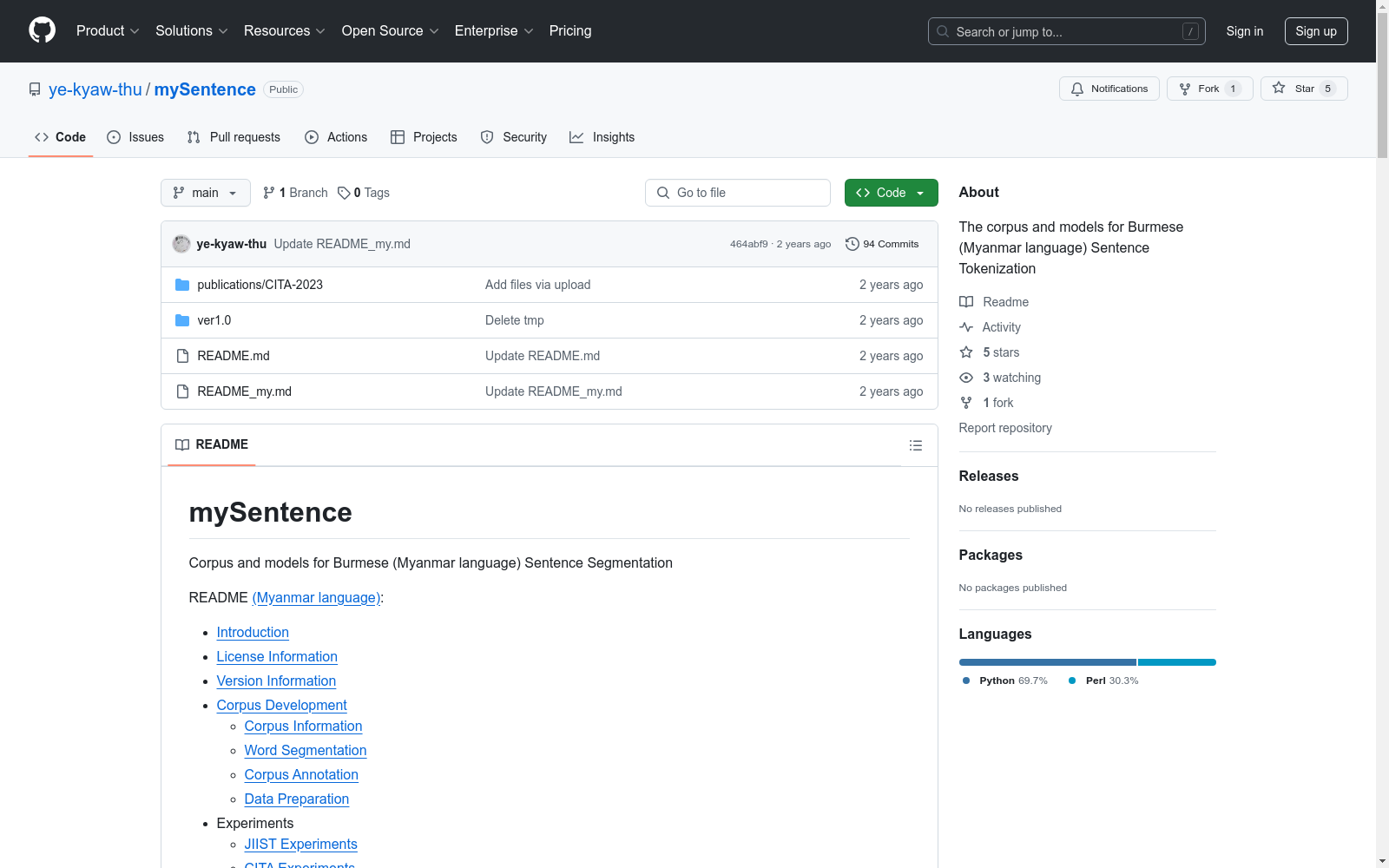Viewport: 1389px width, 868px height.
Task: Click the publications/CITA-2023 folder icon
Action: 182,285
